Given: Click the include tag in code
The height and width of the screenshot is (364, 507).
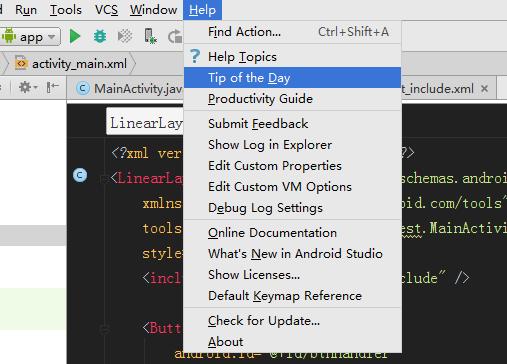Looking at the screenshot, I should point(162,278).
